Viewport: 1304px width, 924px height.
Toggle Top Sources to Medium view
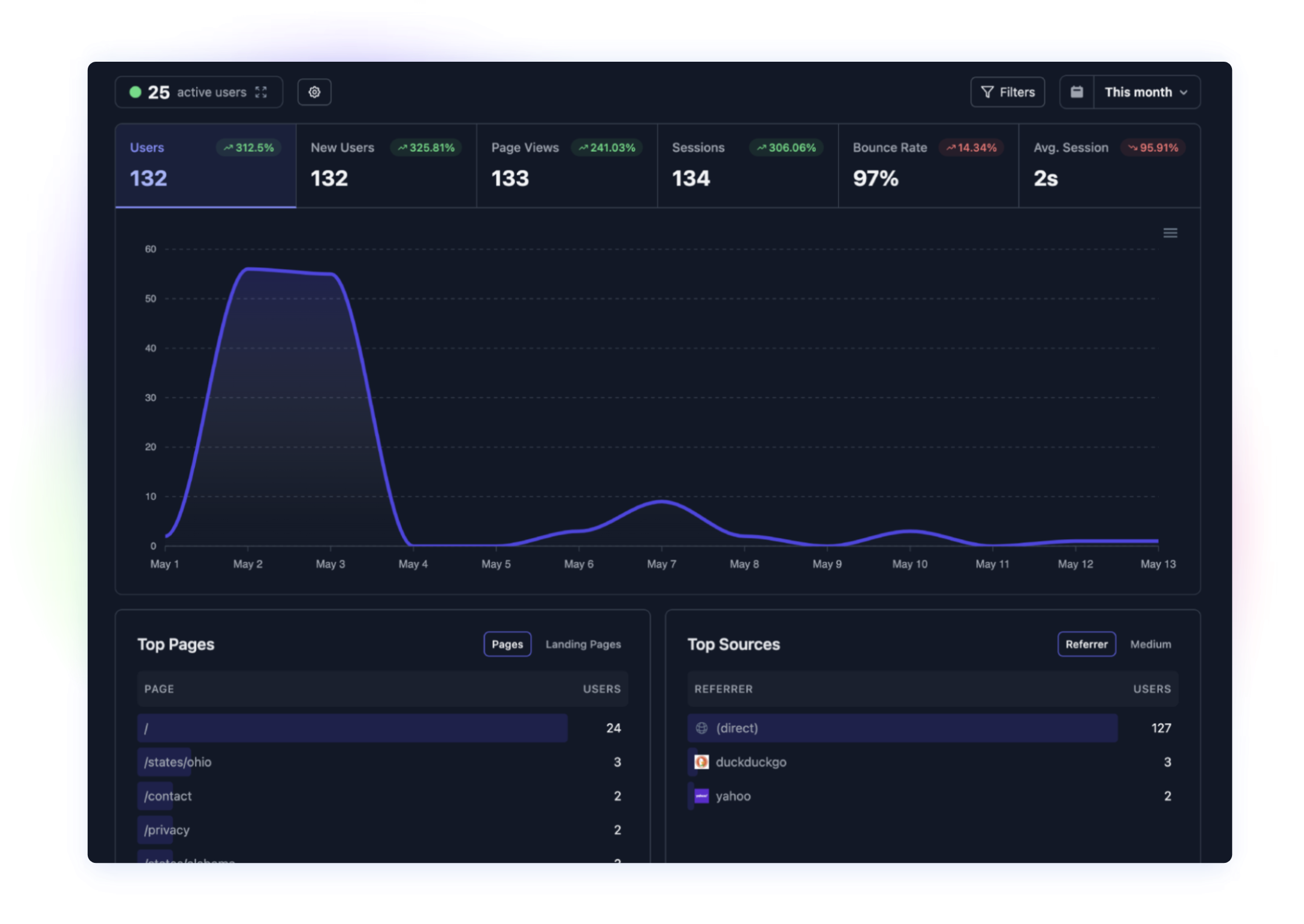[1150, 644]
